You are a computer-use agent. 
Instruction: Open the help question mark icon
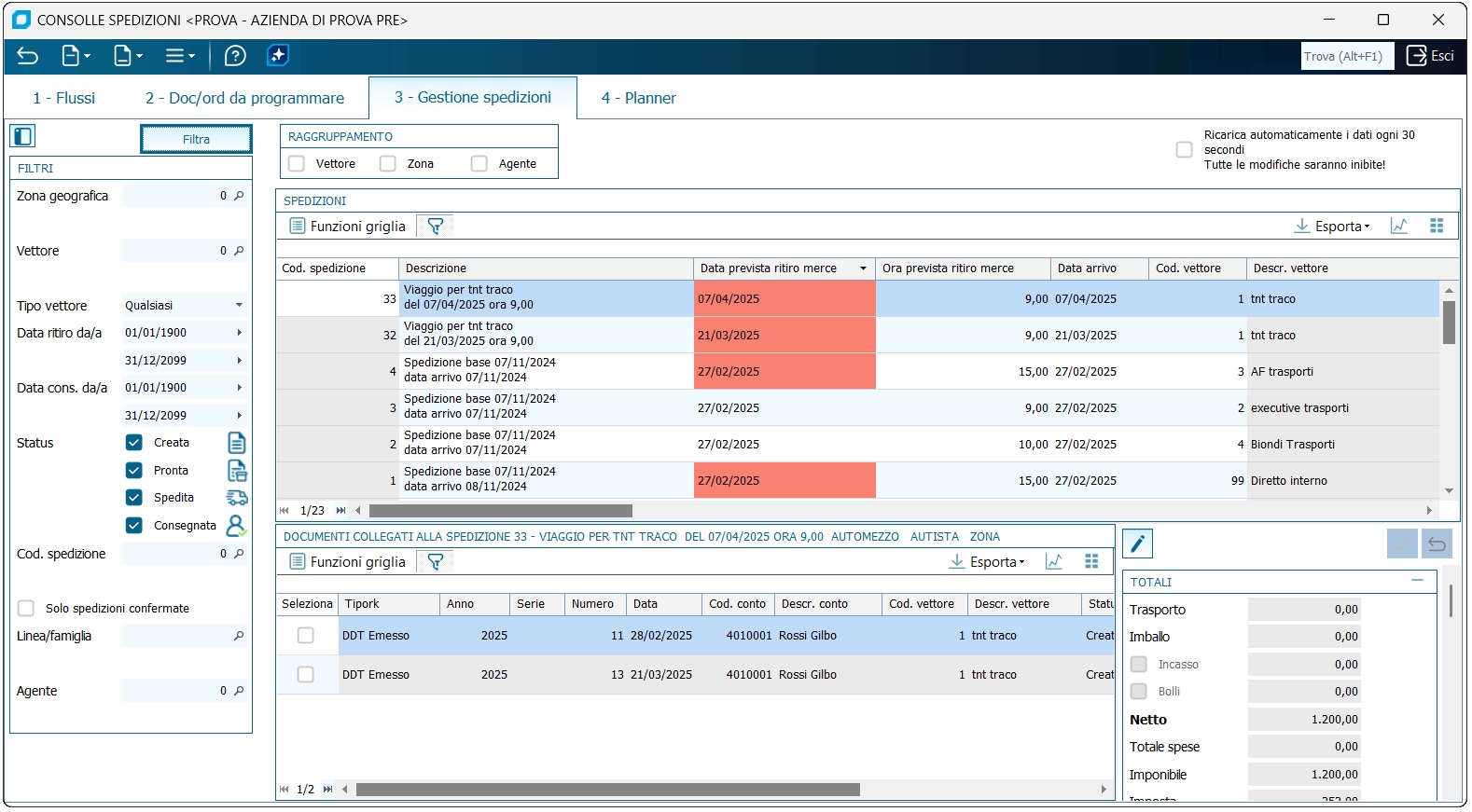tap(235, 56)
